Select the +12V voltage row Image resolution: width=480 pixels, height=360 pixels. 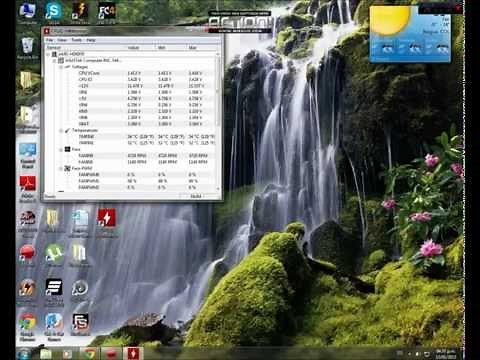point(131,86)
